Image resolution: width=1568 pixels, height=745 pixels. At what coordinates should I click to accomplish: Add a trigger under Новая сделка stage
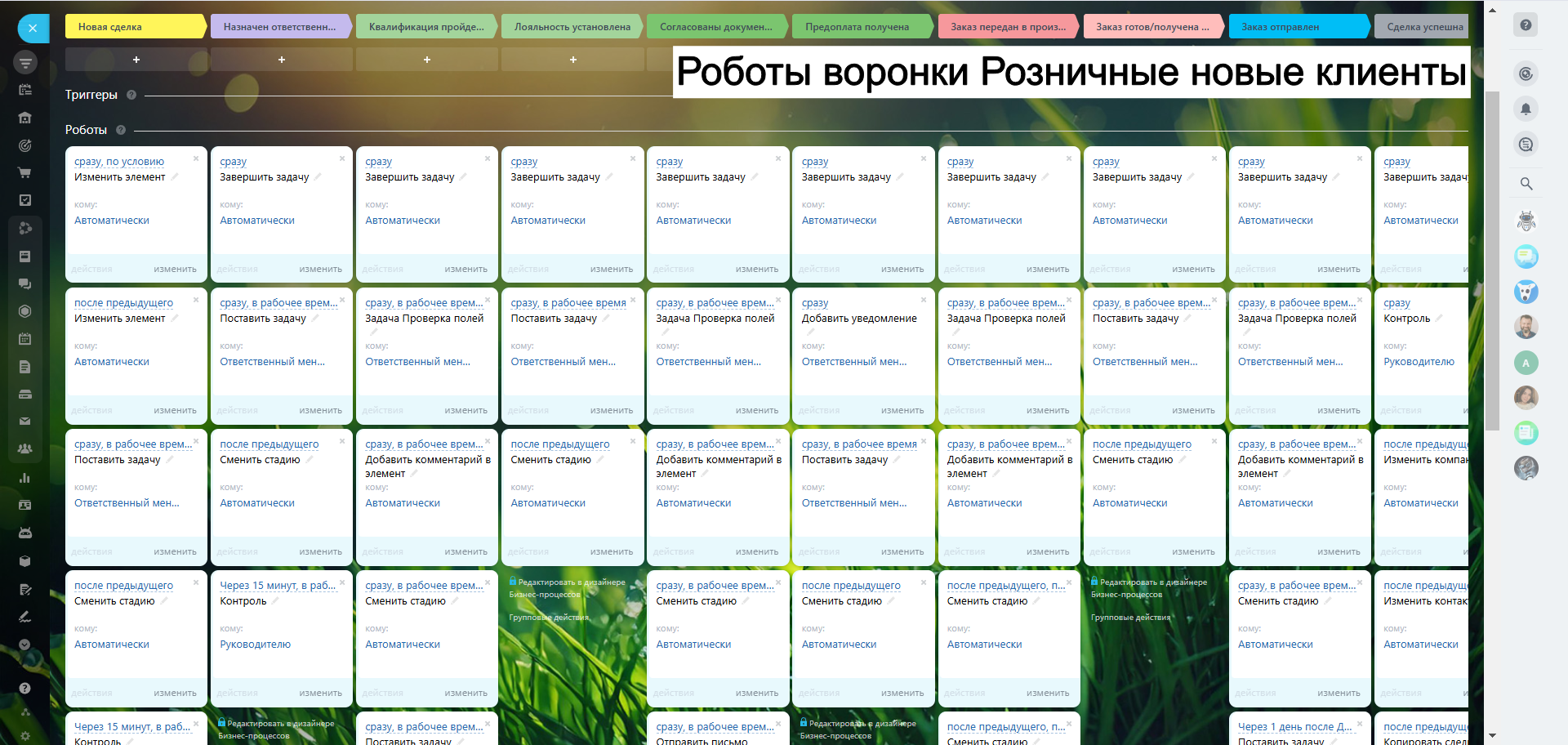point(136,60)
